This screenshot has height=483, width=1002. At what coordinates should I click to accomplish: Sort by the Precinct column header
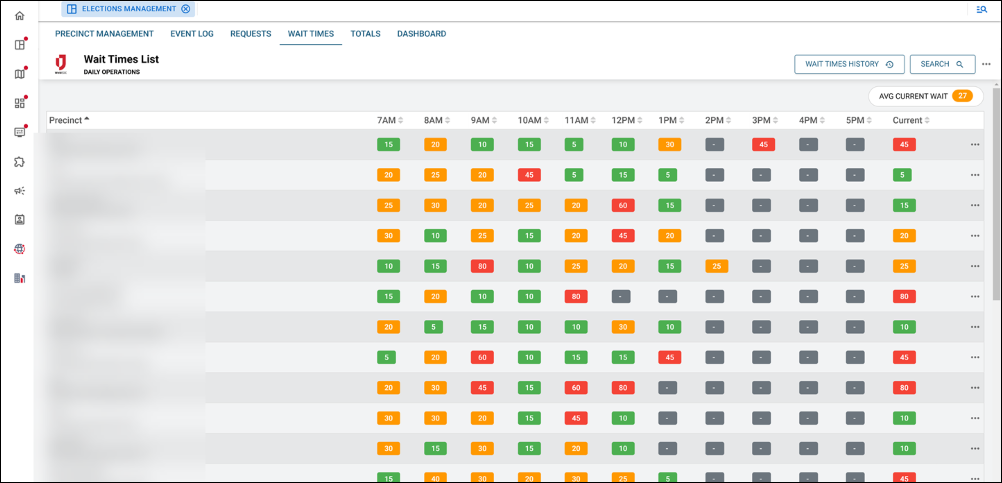click(x=69, y=120)
